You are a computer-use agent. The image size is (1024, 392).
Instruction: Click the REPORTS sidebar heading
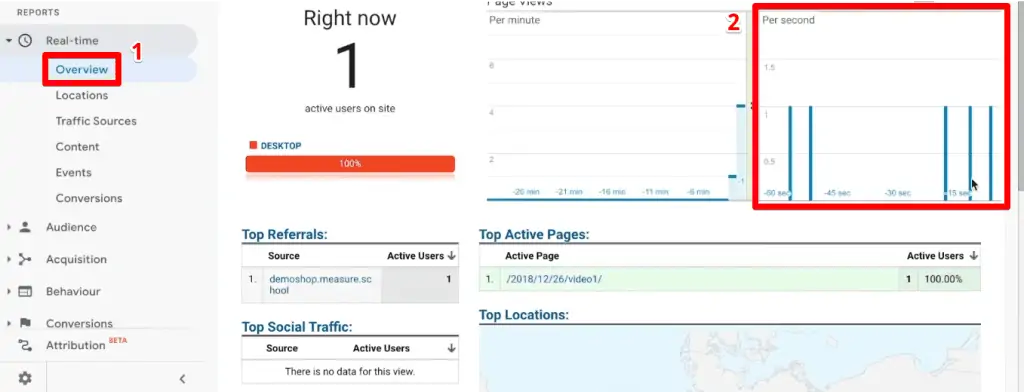38,12
